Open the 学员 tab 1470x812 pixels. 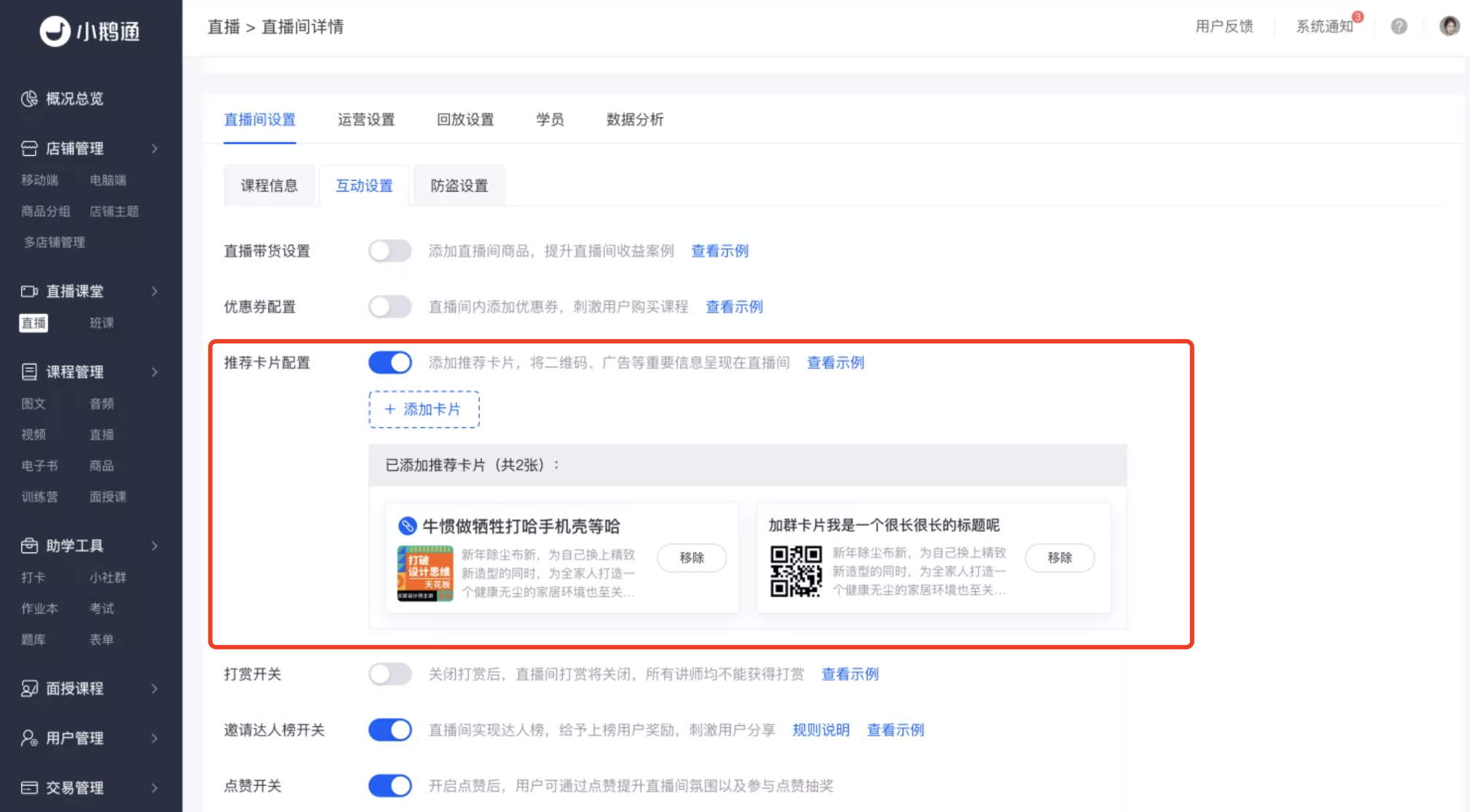(550, 120)
